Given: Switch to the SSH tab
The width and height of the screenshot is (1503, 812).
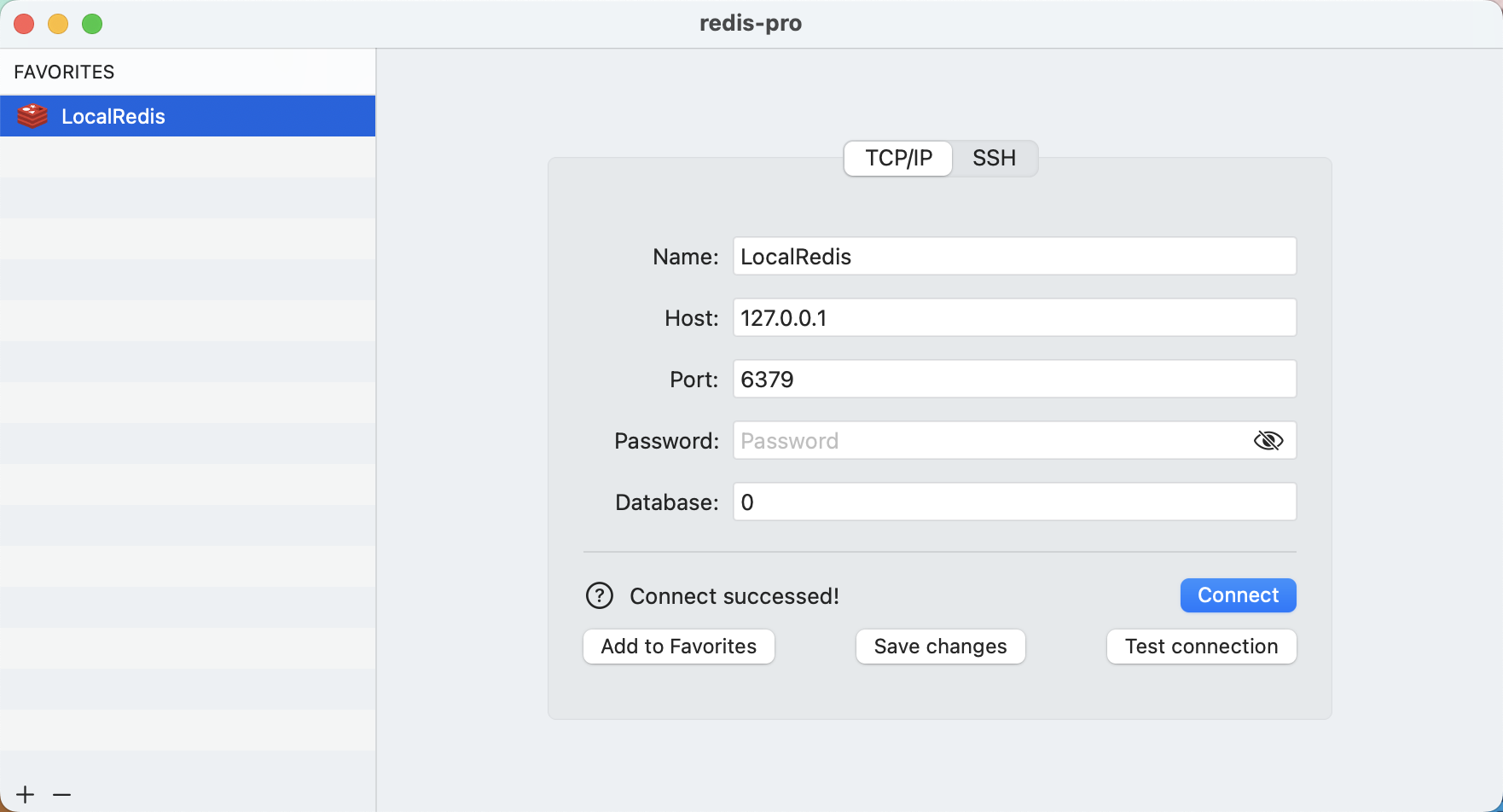Looking at the screenshot, I should [x=995, y=159].
